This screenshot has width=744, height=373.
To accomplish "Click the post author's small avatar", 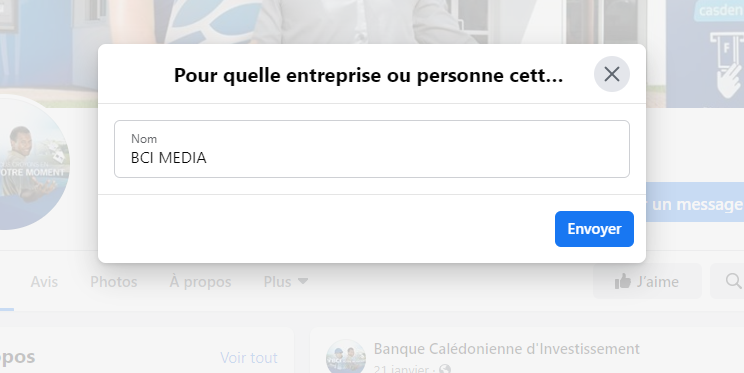I will click(345, 357).
